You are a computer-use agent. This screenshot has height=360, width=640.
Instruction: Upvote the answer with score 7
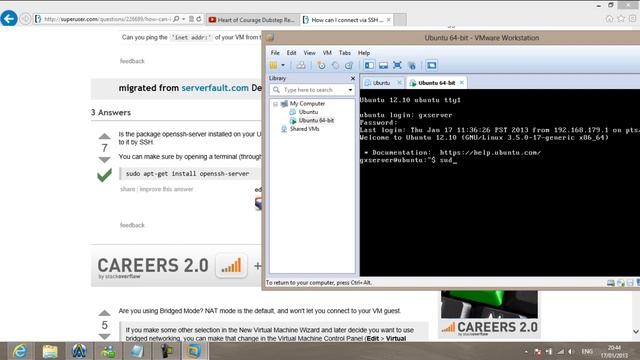click(104, 136)
